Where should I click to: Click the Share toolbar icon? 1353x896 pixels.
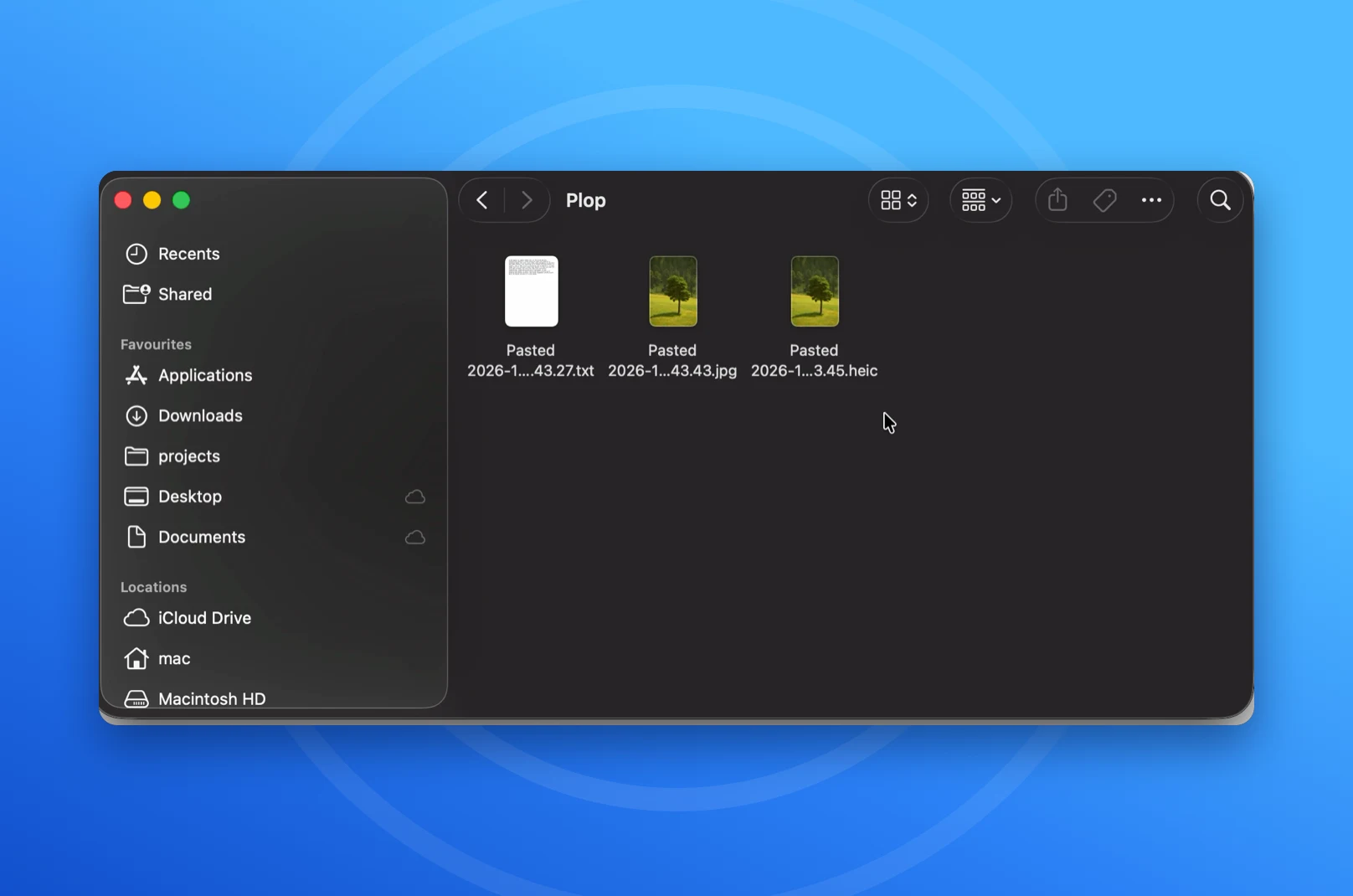point(1057,200)
